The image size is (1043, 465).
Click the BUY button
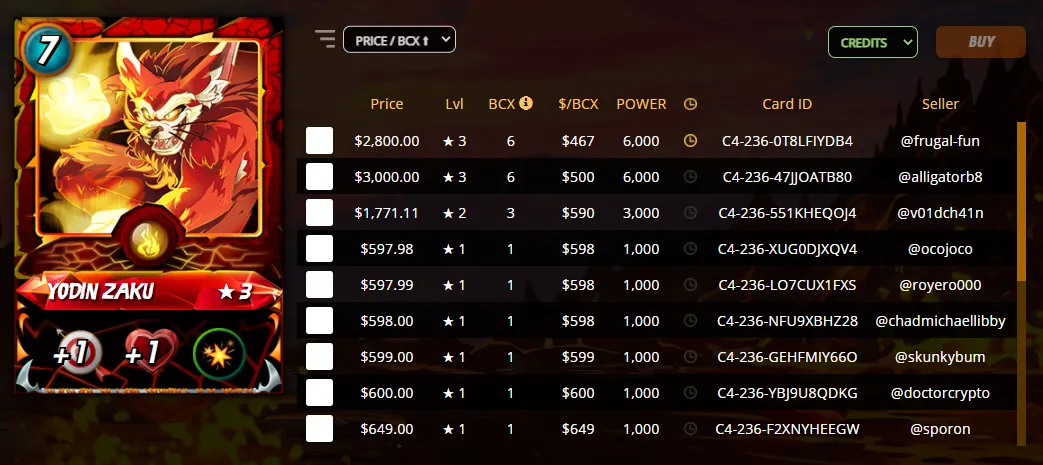click(980, 41)
